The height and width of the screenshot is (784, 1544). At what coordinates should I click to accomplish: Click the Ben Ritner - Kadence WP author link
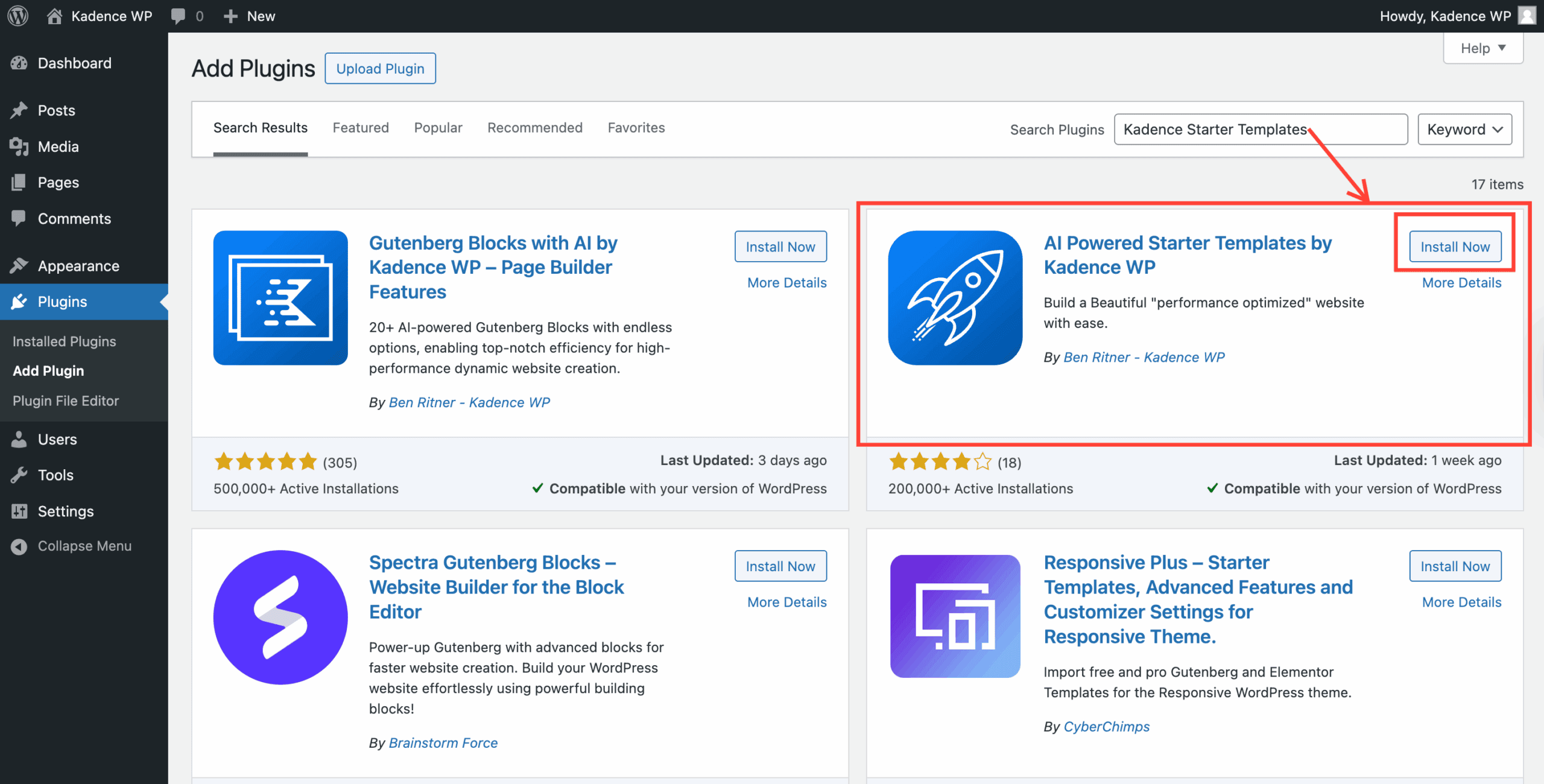[x=469, y=402]
